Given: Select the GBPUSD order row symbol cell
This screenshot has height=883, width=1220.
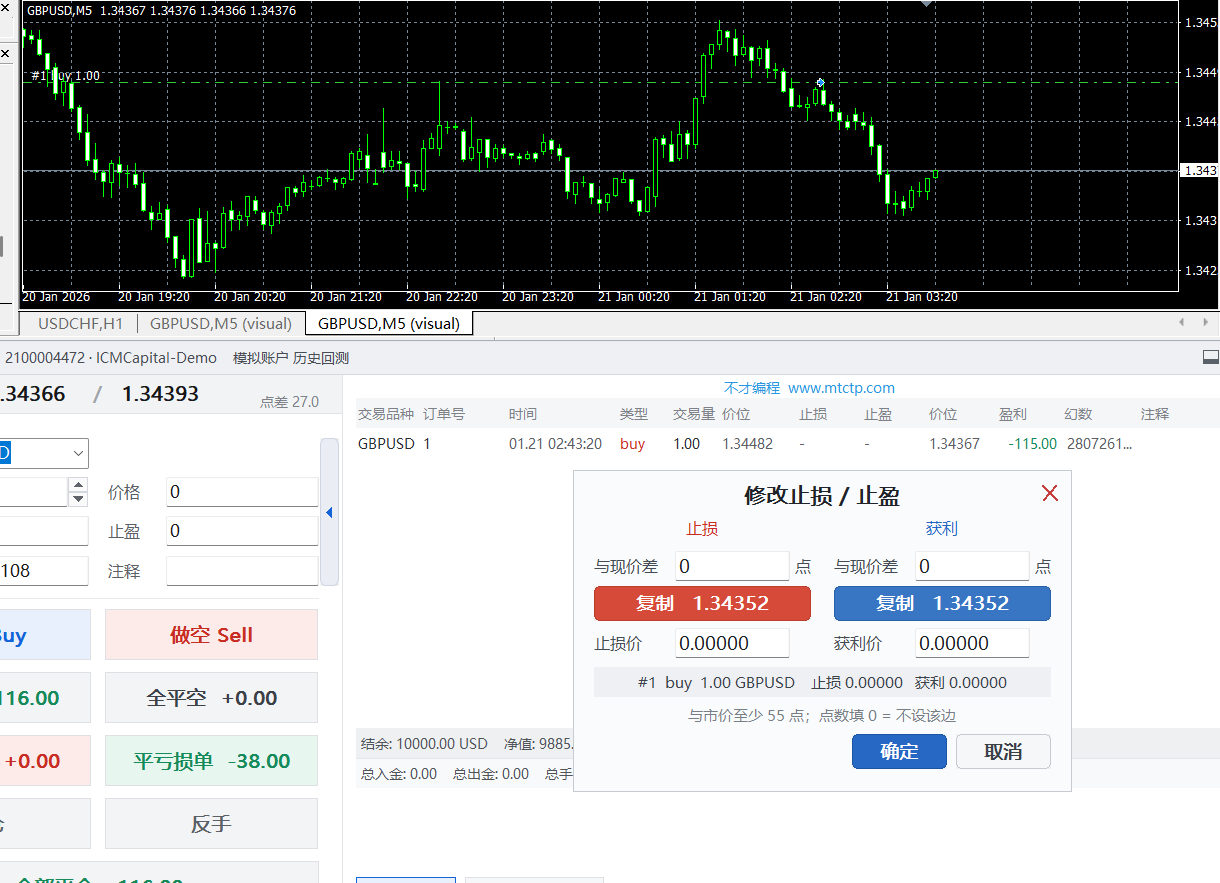Looking at the screenshot, I should pos(386,444).
